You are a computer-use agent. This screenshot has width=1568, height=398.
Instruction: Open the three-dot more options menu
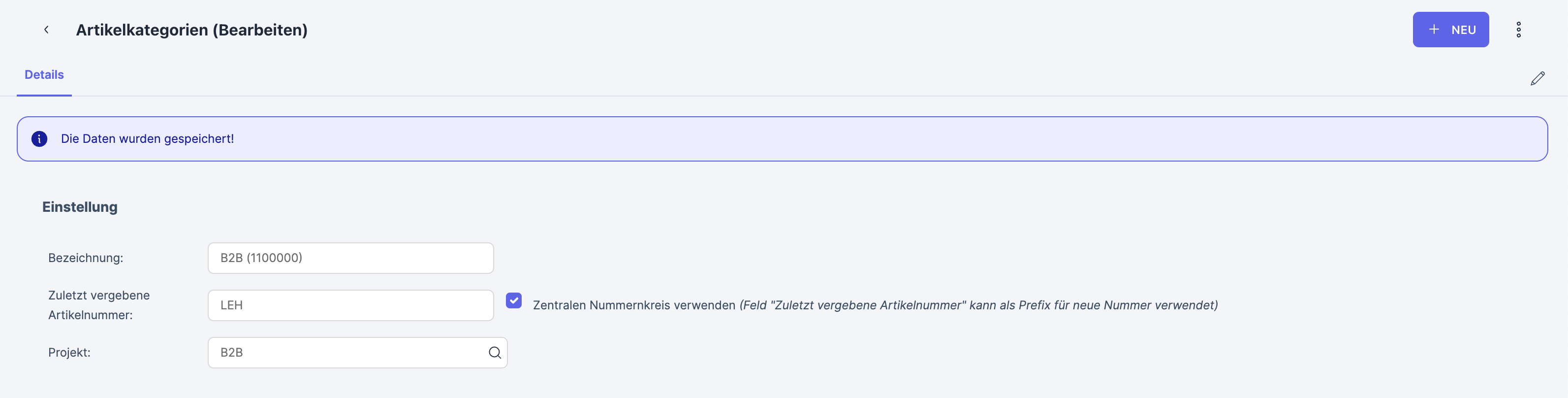pos(1518,30)
